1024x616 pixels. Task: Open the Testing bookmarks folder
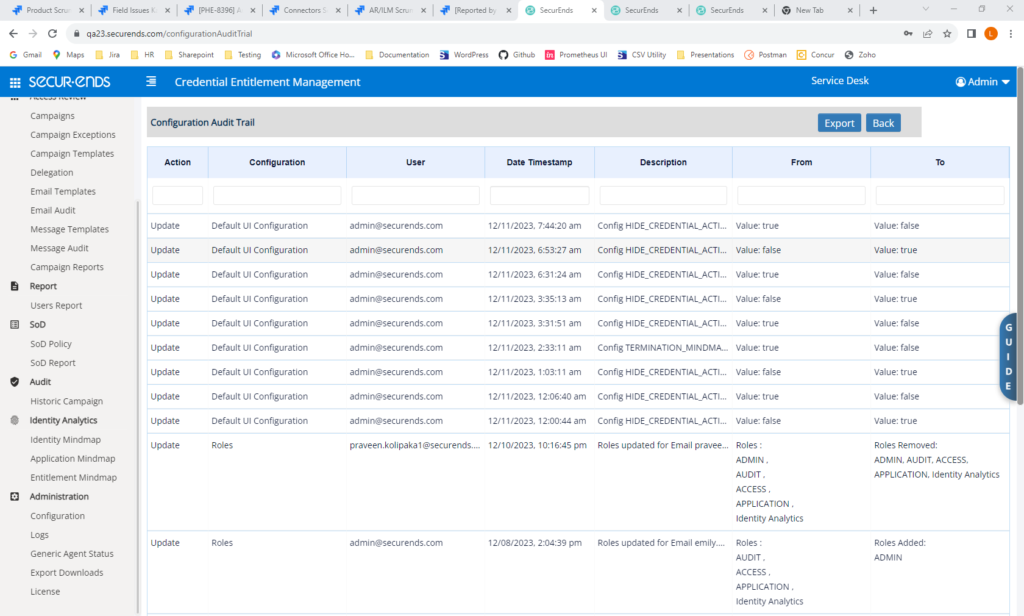point(242,55)
